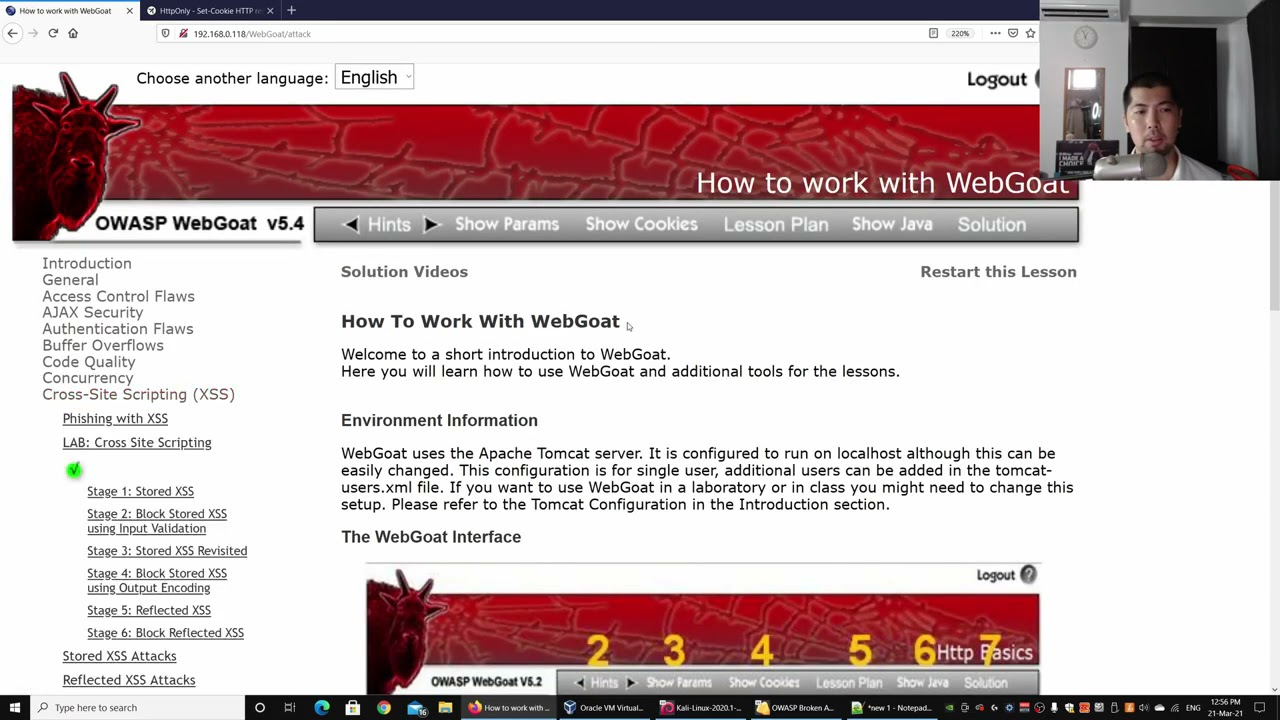Viewport: 1280px width, 720px height.
Task: Open the browser home page icon
Action: tap(73, 33)
